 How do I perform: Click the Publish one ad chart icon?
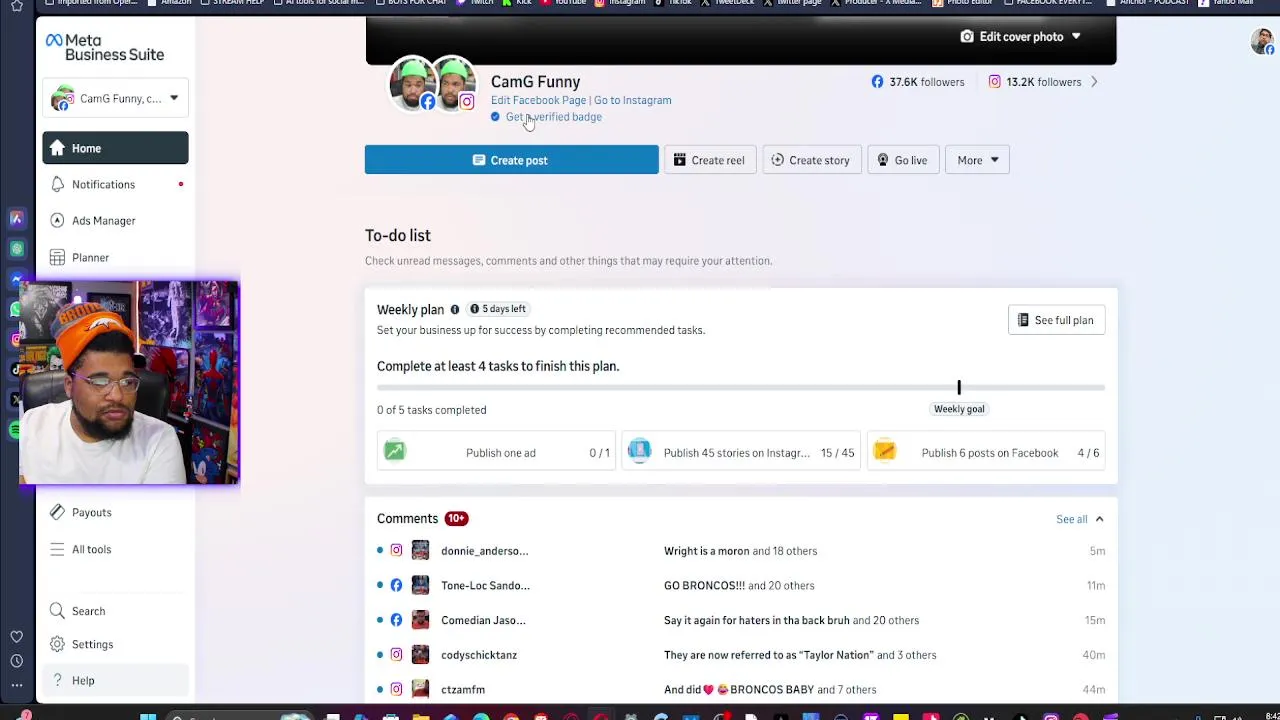[395, 452]
